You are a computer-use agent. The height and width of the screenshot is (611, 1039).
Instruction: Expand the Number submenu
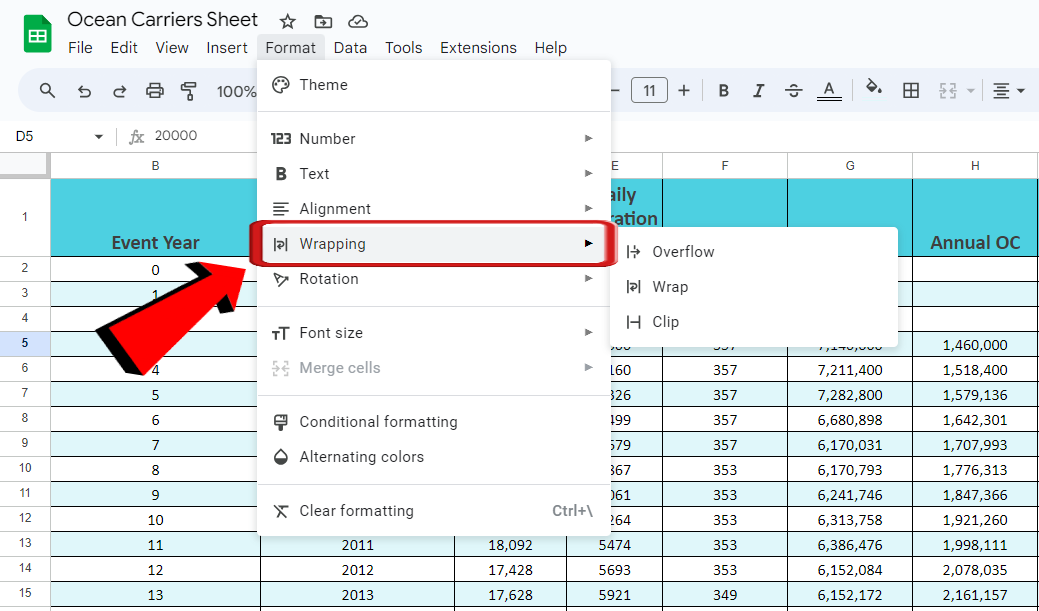[x=330, y=138]
